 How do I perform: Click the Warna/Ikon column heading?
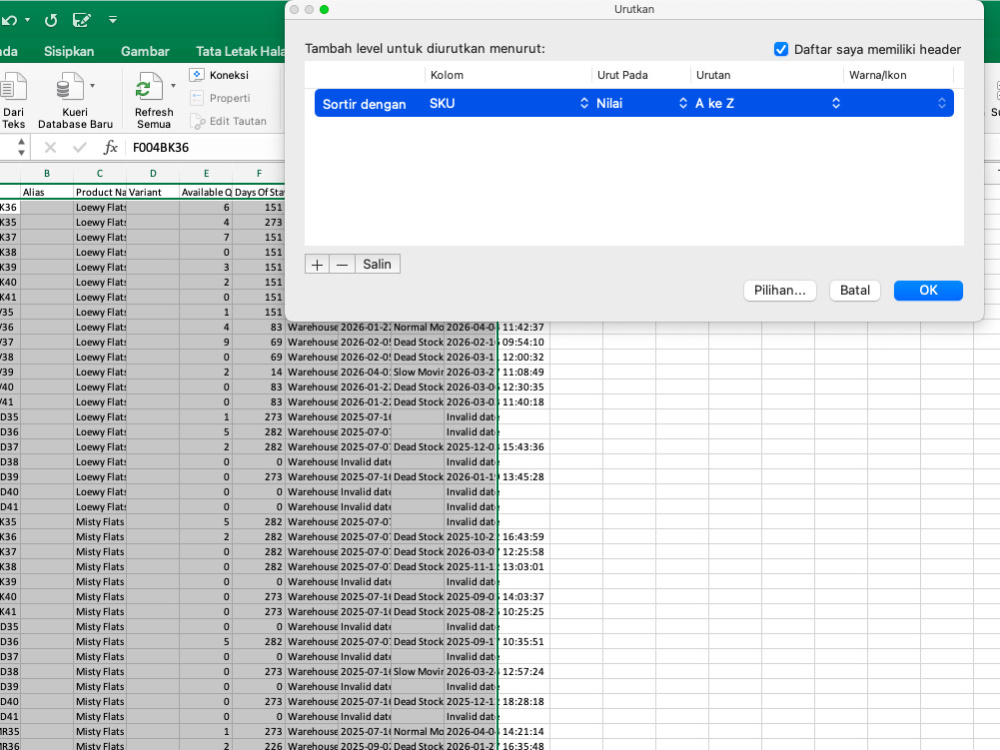[x=878, y=75]
